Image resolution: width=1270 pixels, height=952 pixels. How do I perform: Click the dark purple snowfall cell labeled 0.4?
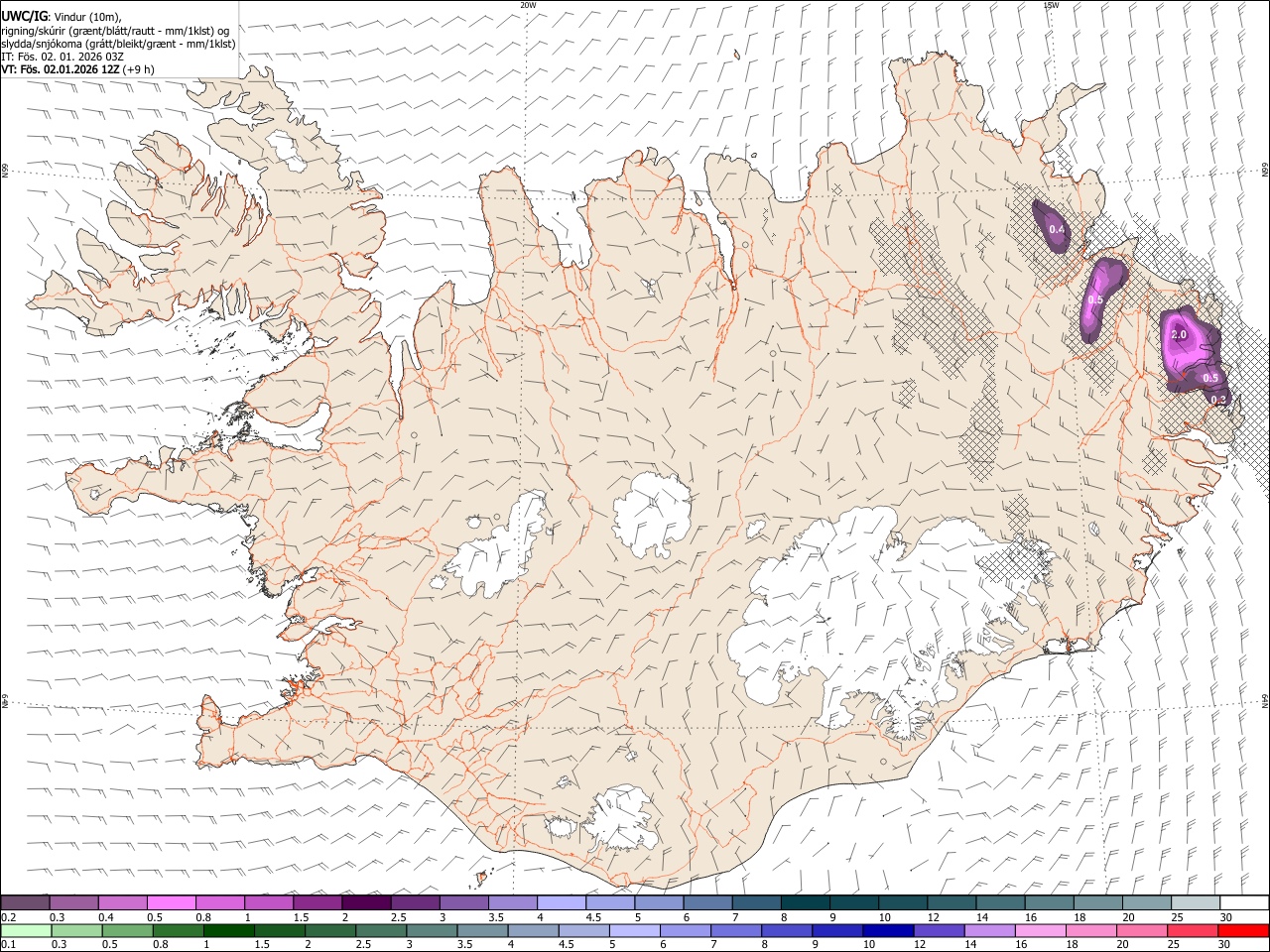tap(1052, 226)
